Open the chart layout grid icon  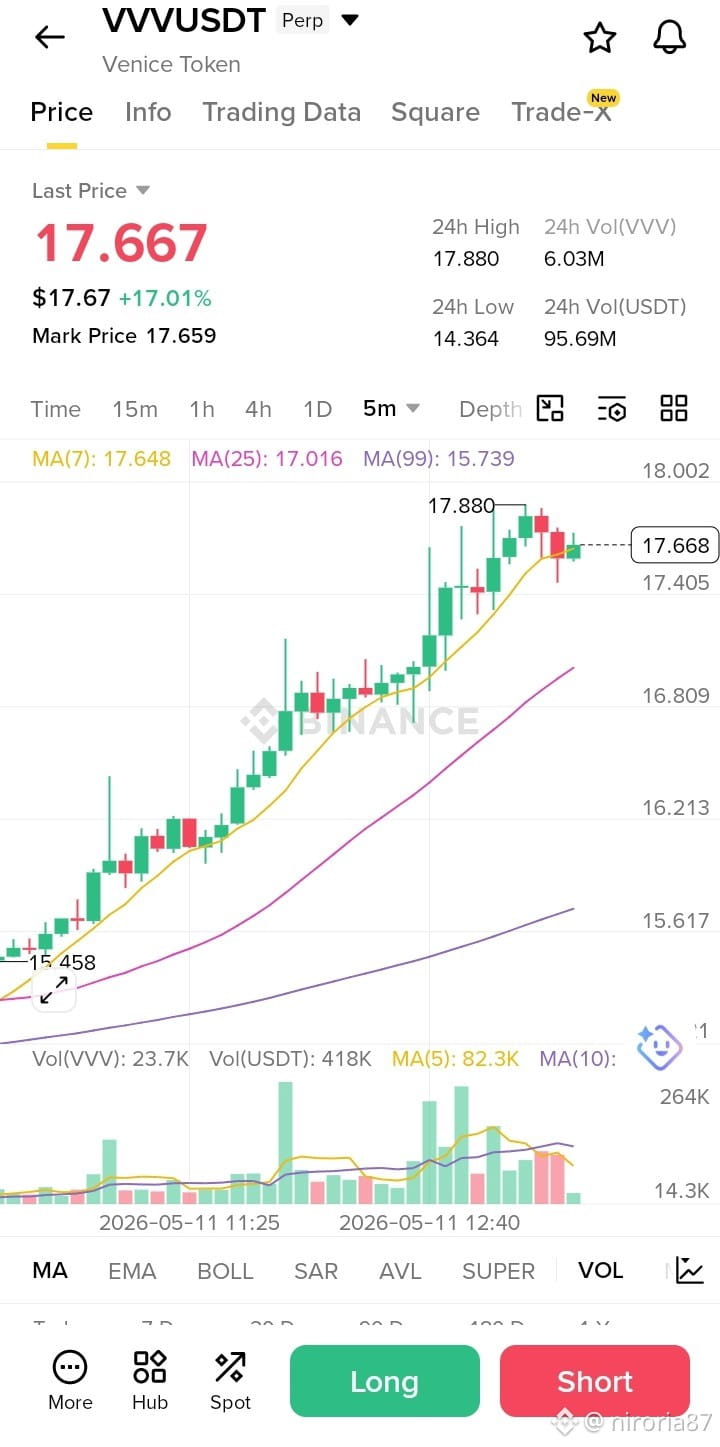tap(674, 408)
